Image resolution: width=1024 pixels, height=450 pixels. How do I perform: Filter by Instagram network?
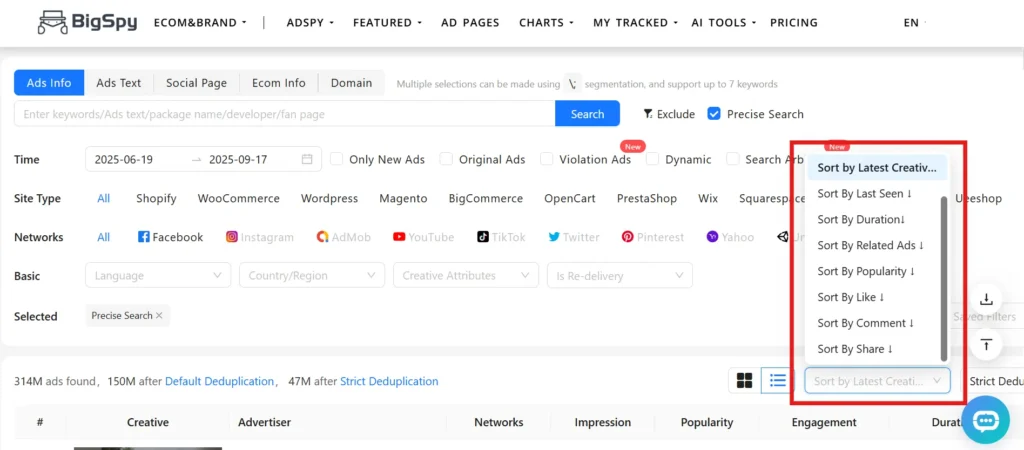260,237
